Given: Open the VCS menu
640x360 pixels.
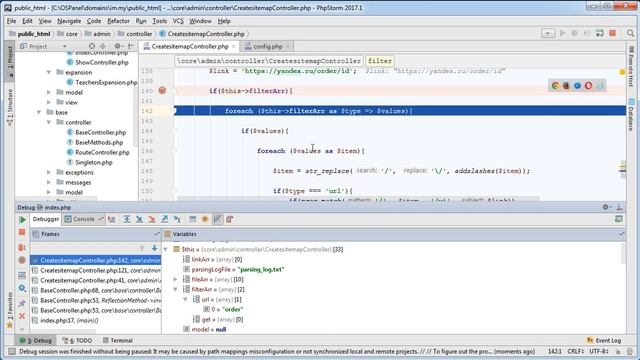Looking at the screenshot, I should [x=178, y=21].
